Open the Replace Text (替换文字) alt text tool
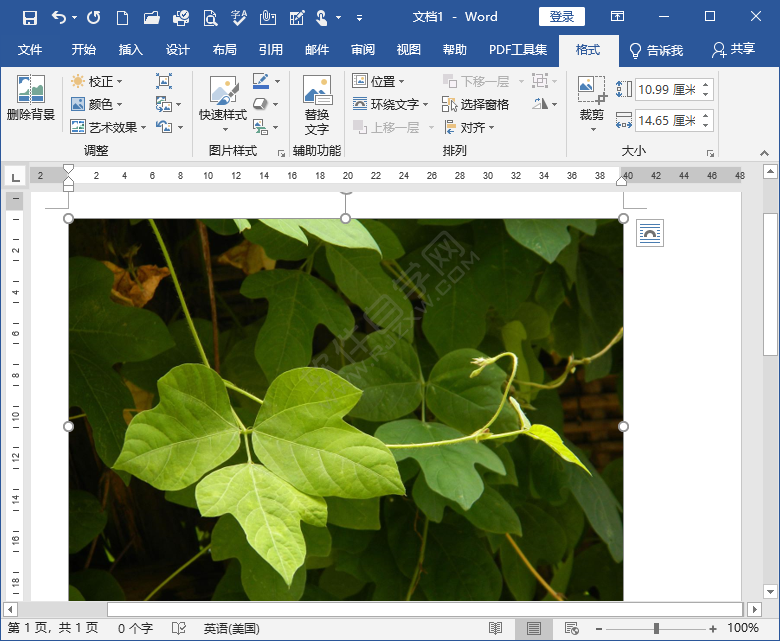780x641 pixels. [317, 105]
